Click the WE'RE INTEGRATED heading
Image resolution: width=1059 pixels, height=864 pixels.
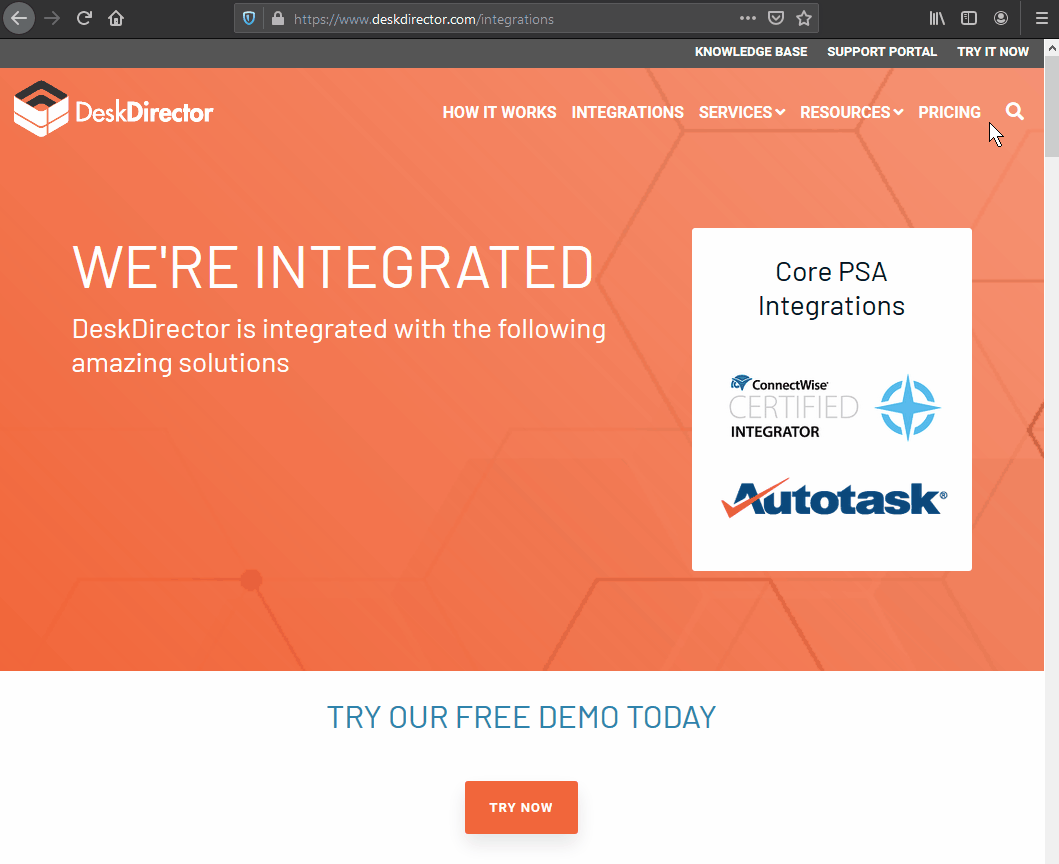point(333,268)
